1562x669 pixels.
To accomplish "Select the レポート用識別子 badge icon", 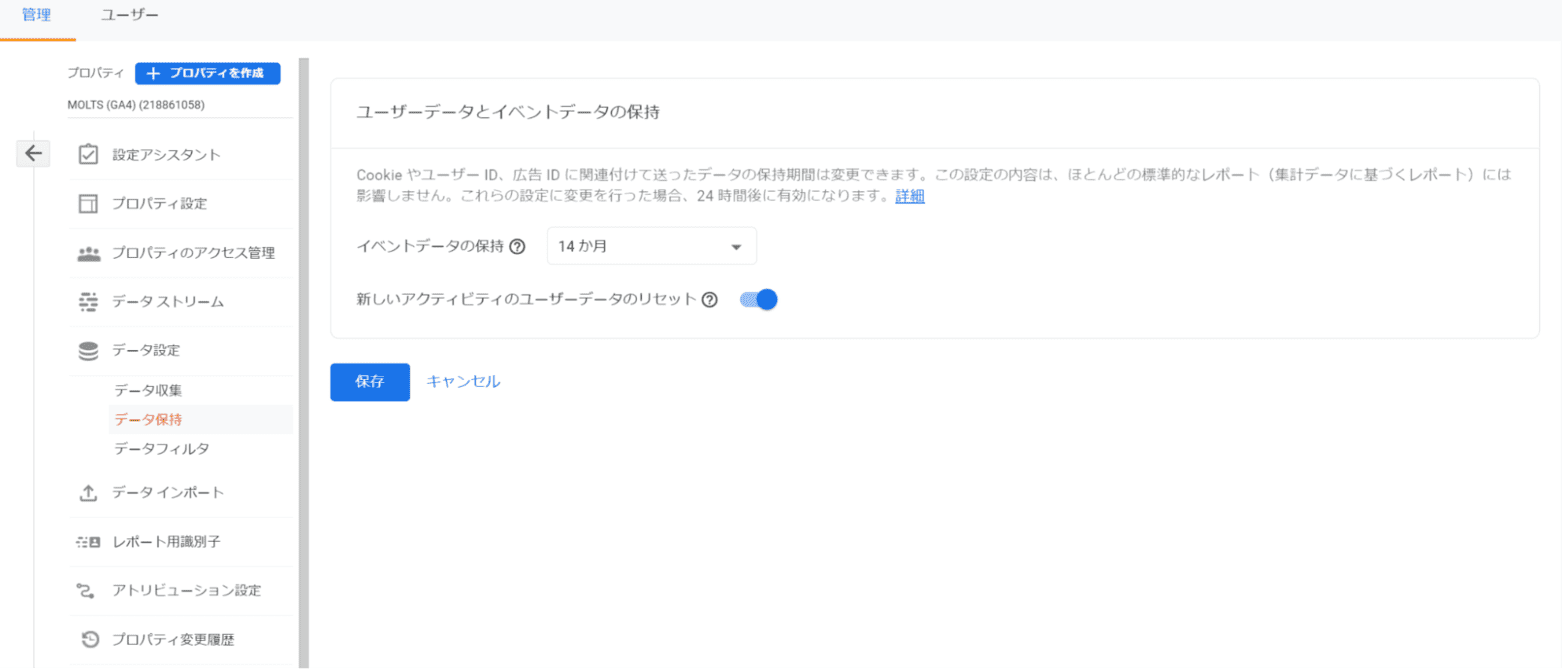I will click(x=89, y=542).
